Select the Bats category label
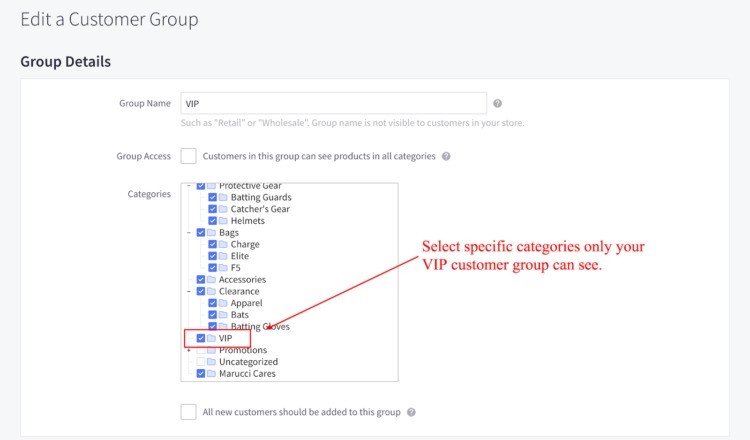The image size is (750, 440). pyautogui.click(x=241, y=315)
